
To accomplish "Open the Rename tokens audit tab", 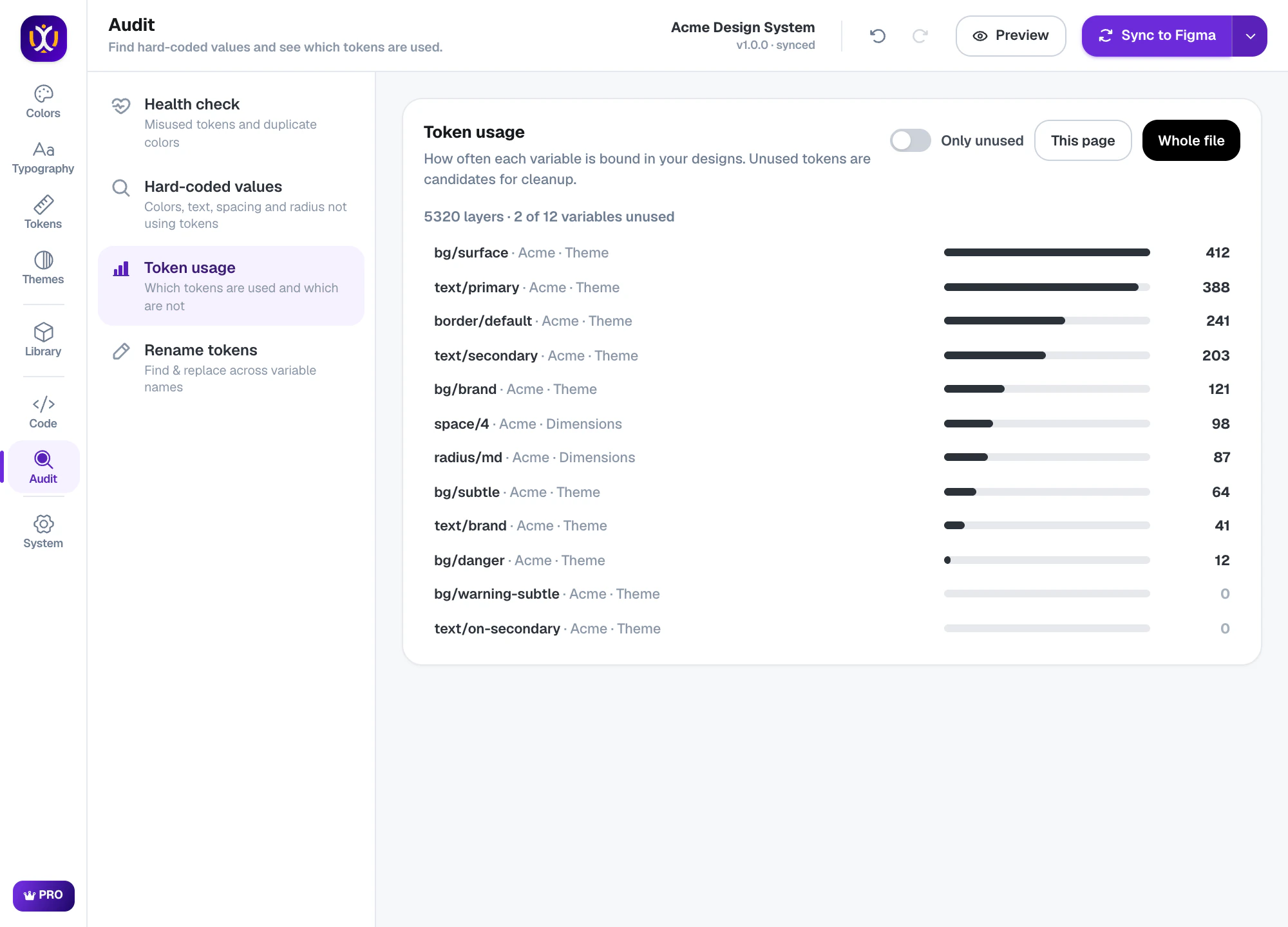I will 231,368.
